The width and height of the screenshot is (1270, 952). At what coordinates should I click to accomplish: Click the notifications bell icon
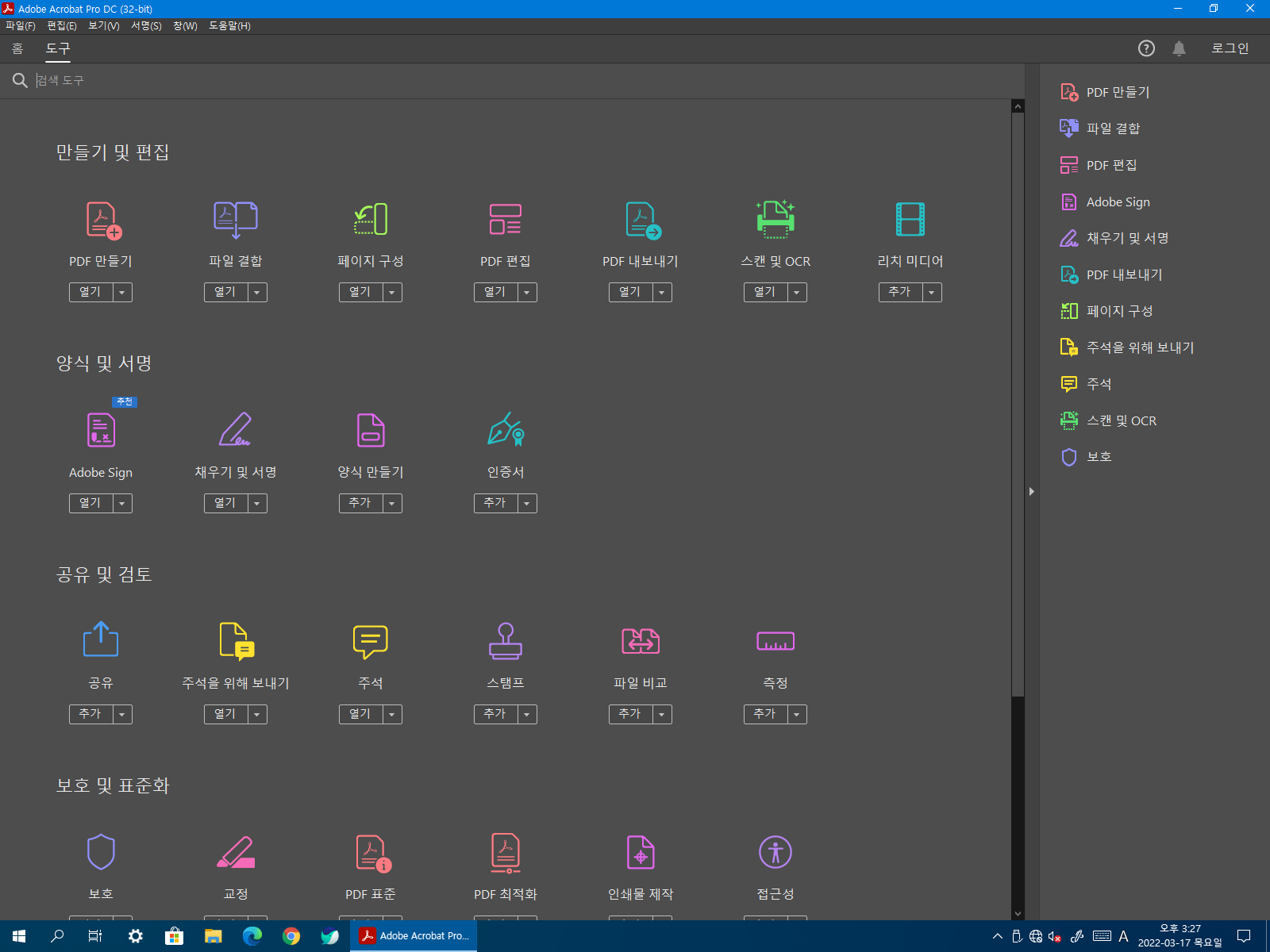click(x=1179, y=48)
